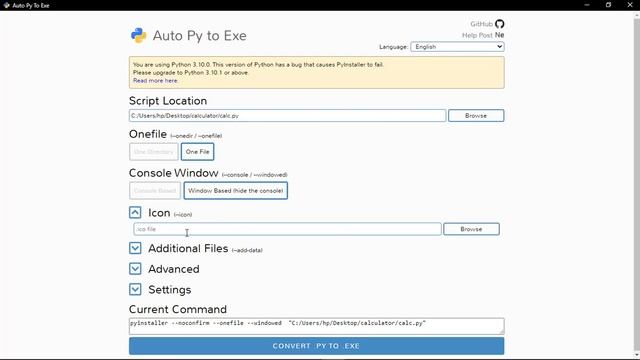The image size is (640, 360).
Task: Click the GitHub text label
Action: 482,24
